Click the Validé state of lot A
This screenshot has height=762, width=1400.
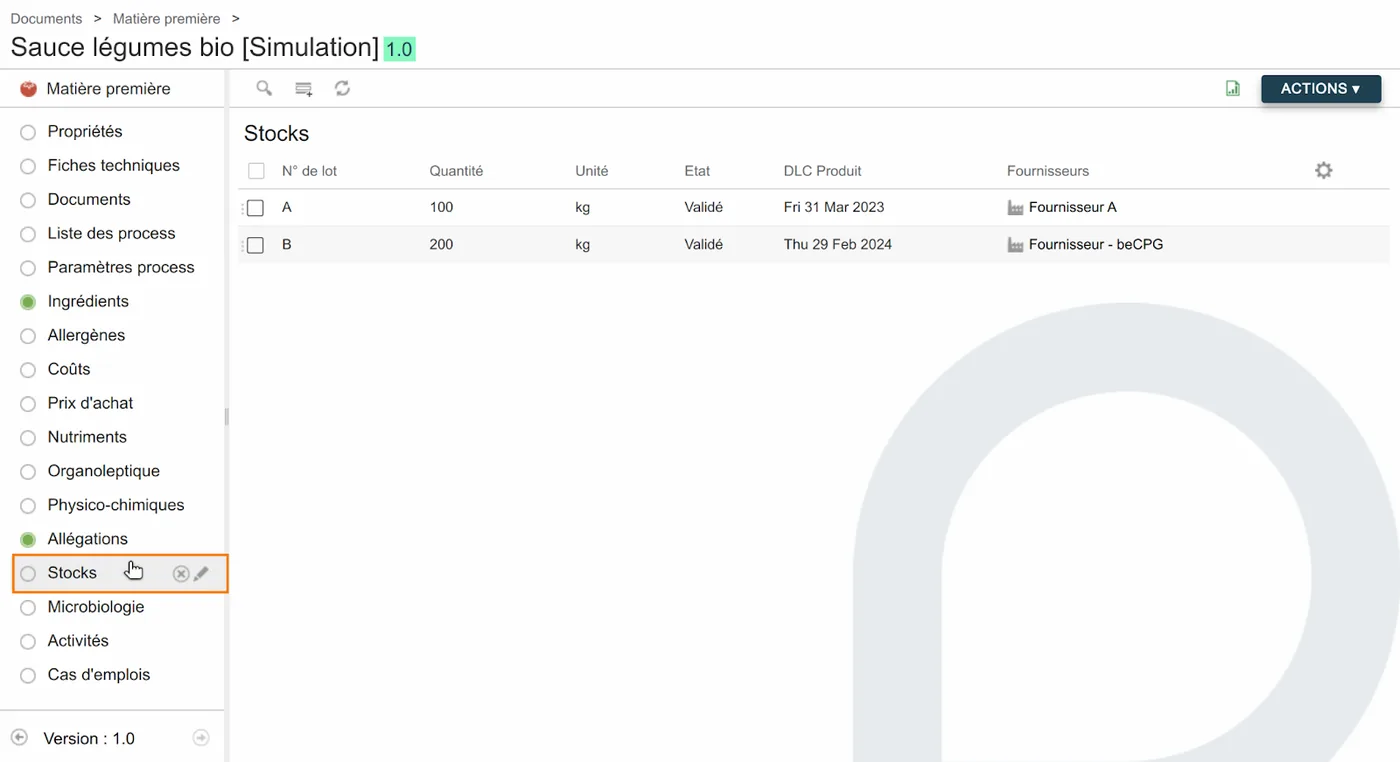click(x=703, y=207)
